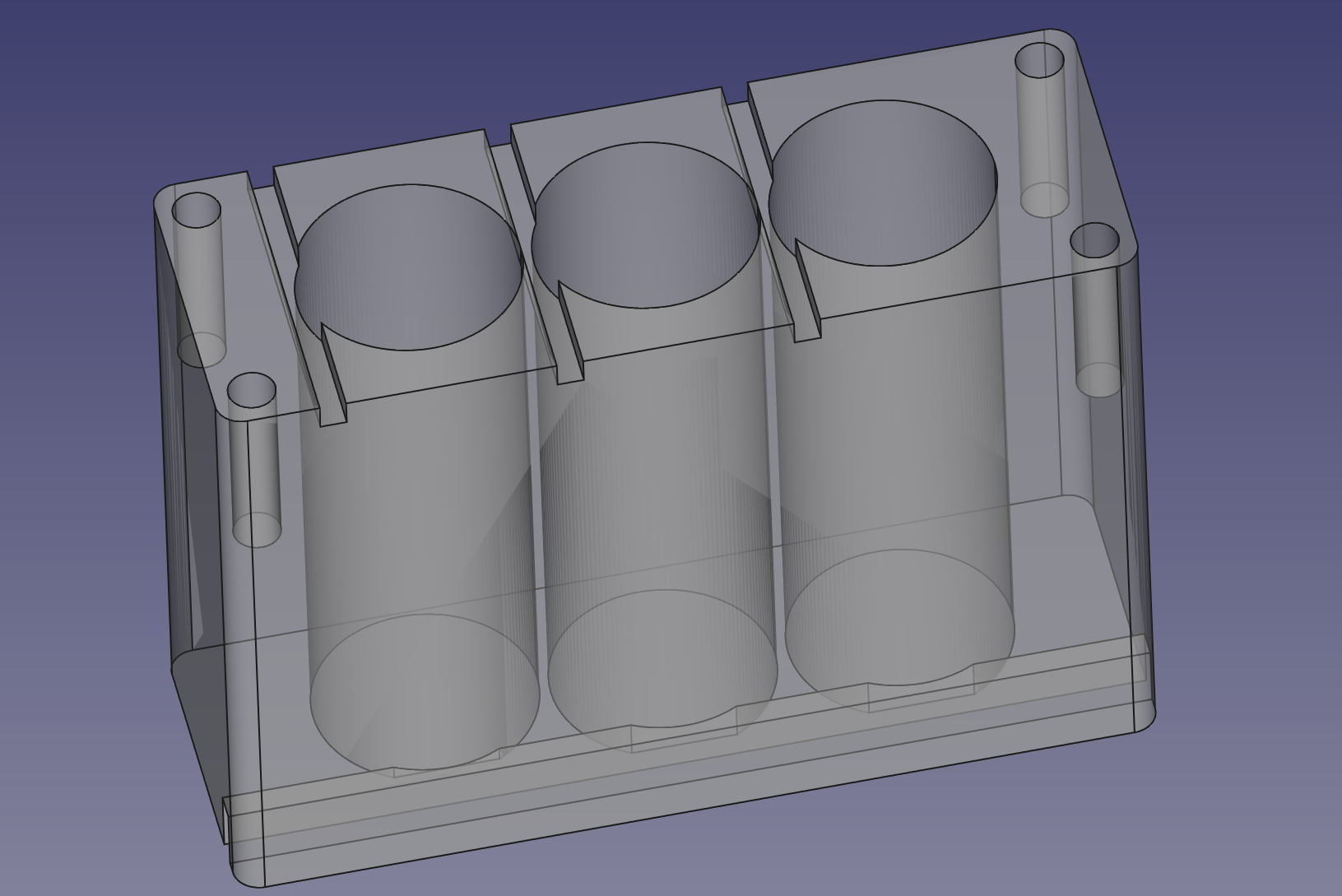Screen dimensions: 1342x896
Task: Select the lower screw hole on left flange
Action: [252, 390]
